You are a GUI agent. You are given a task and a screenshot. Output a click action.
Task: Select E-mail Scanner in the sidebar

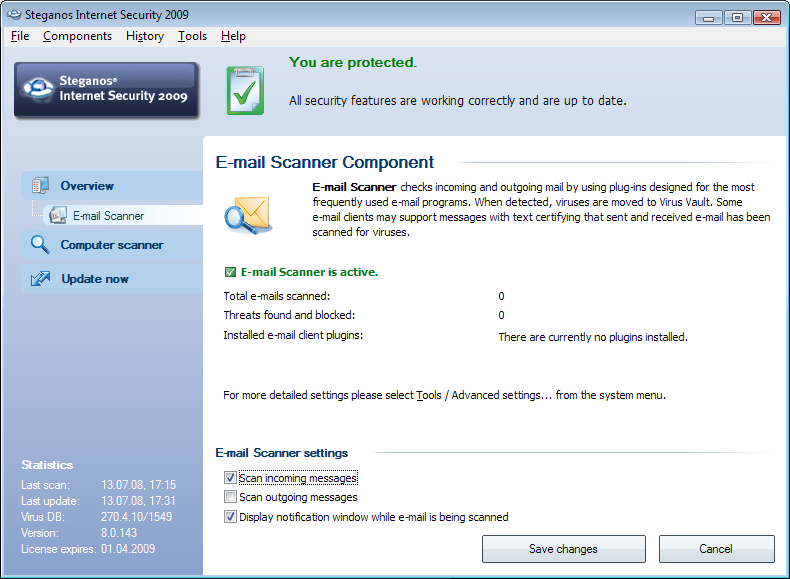coord(123,215)
